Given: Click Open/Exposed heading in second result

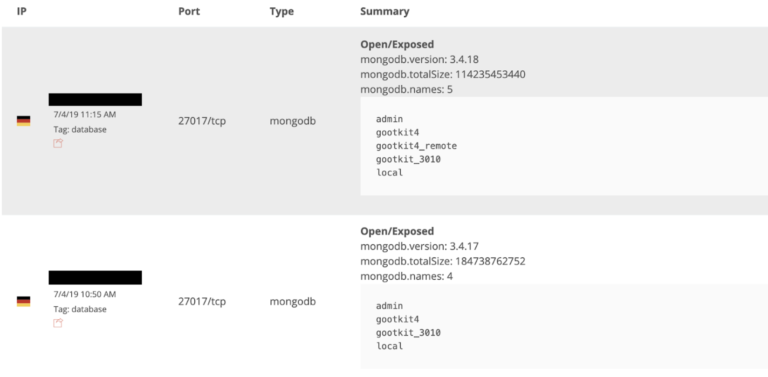Looking at the screenshot, I should coord(397,231).
